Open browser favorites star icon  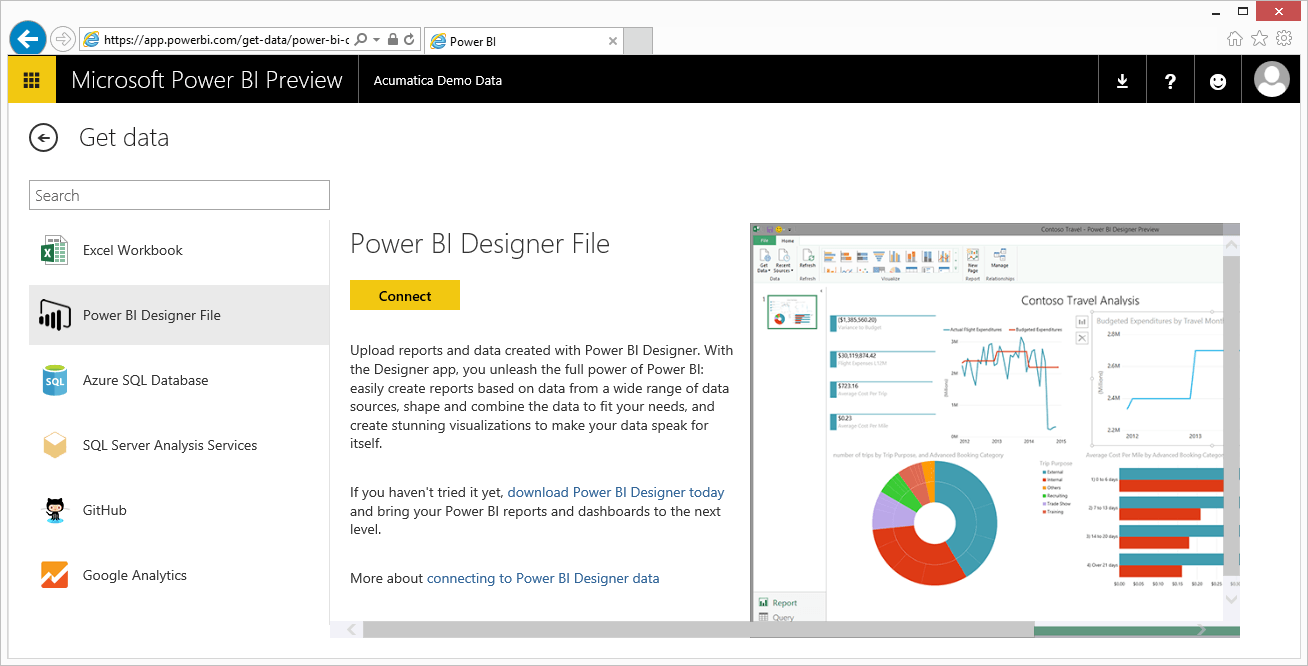pyautogui.click(x=1259, y=39)
